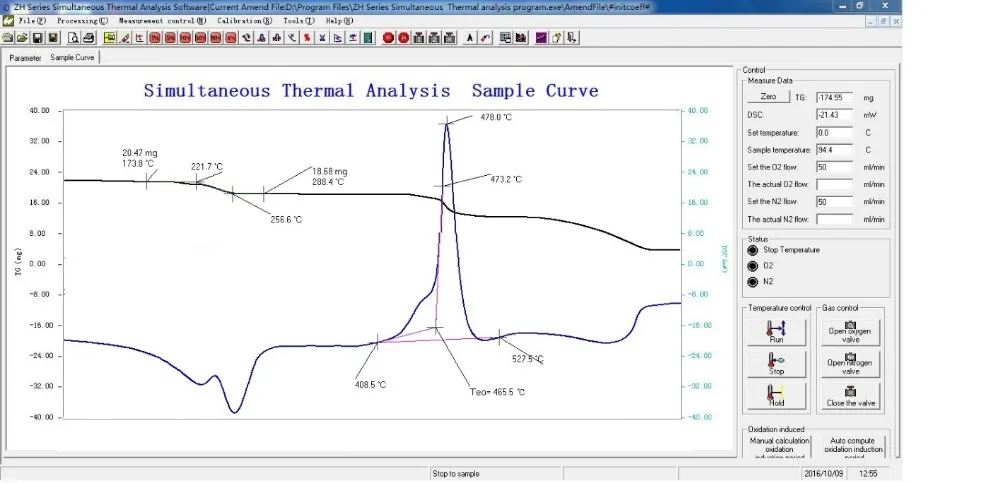Click the green book toolbar icon
Screen dimensions: 1000x483
(x=368, y=38)
